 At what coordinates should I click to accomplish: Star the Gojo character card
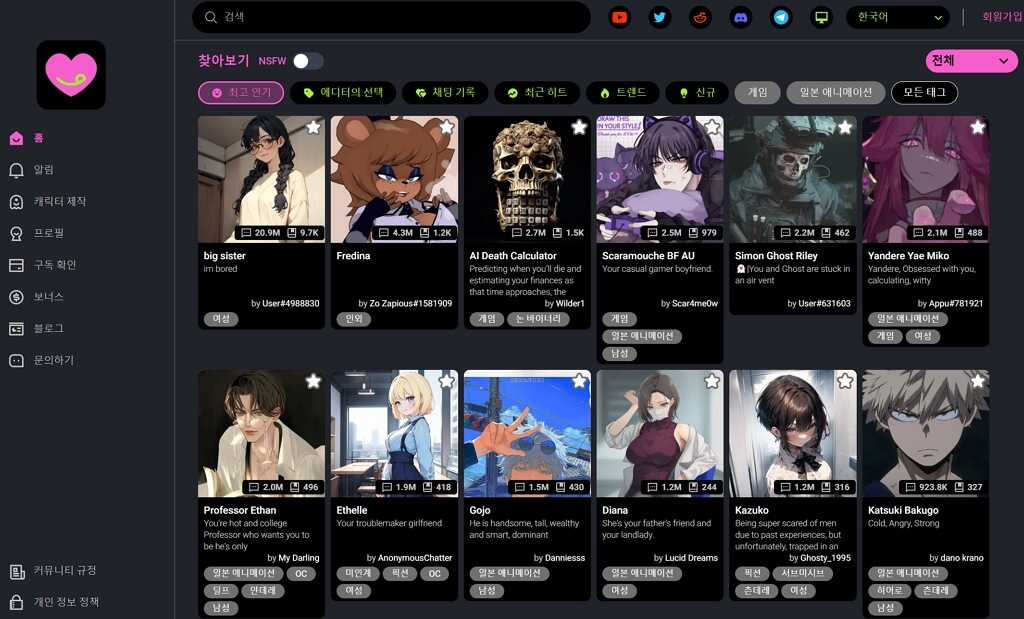point(578,381)
